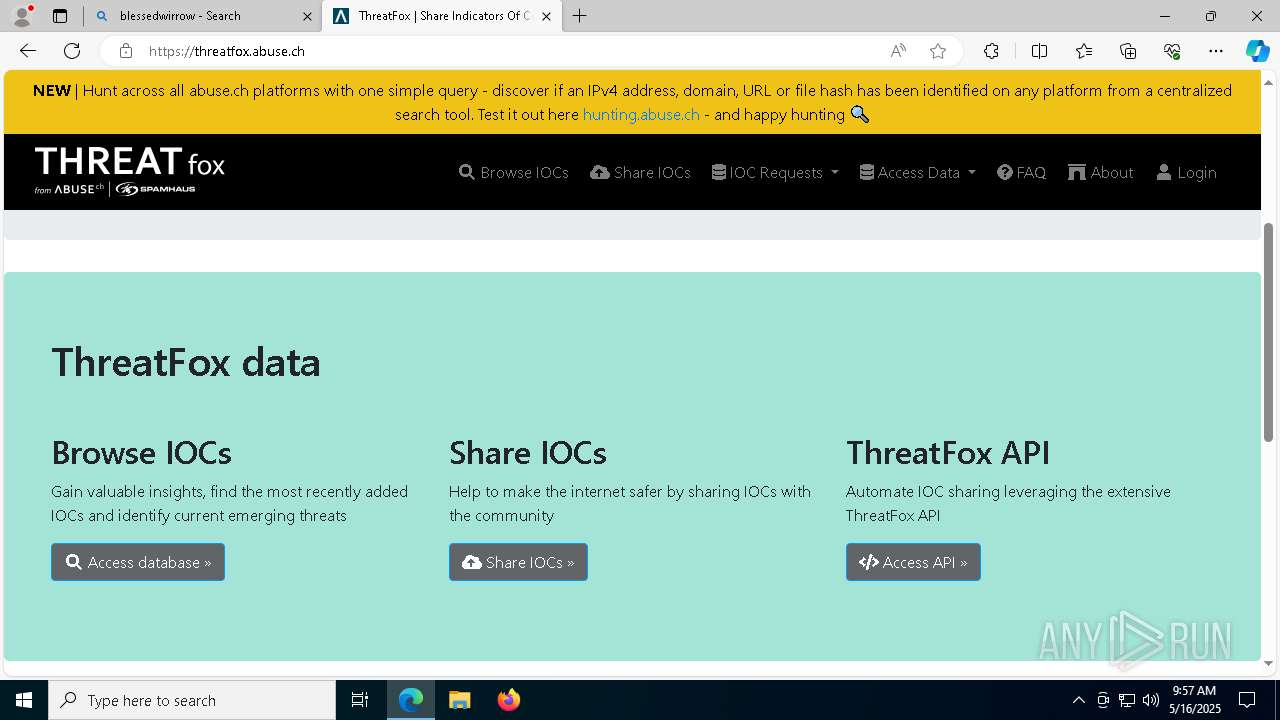
Task: Open Share IOCs in navigation bar
Action: (x=641, y=172)
